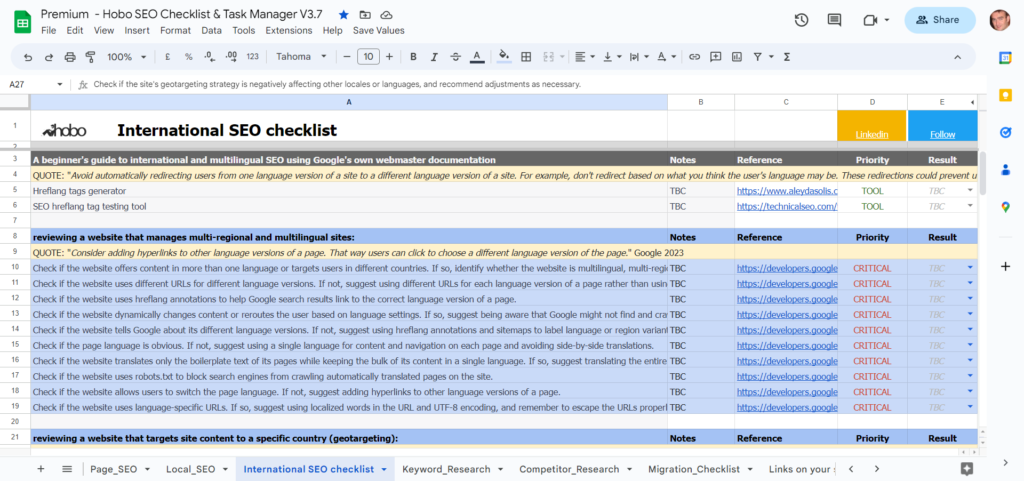Open comments history icon
1024x481 pixels.
pyautogui.click(x=834, y=20)
